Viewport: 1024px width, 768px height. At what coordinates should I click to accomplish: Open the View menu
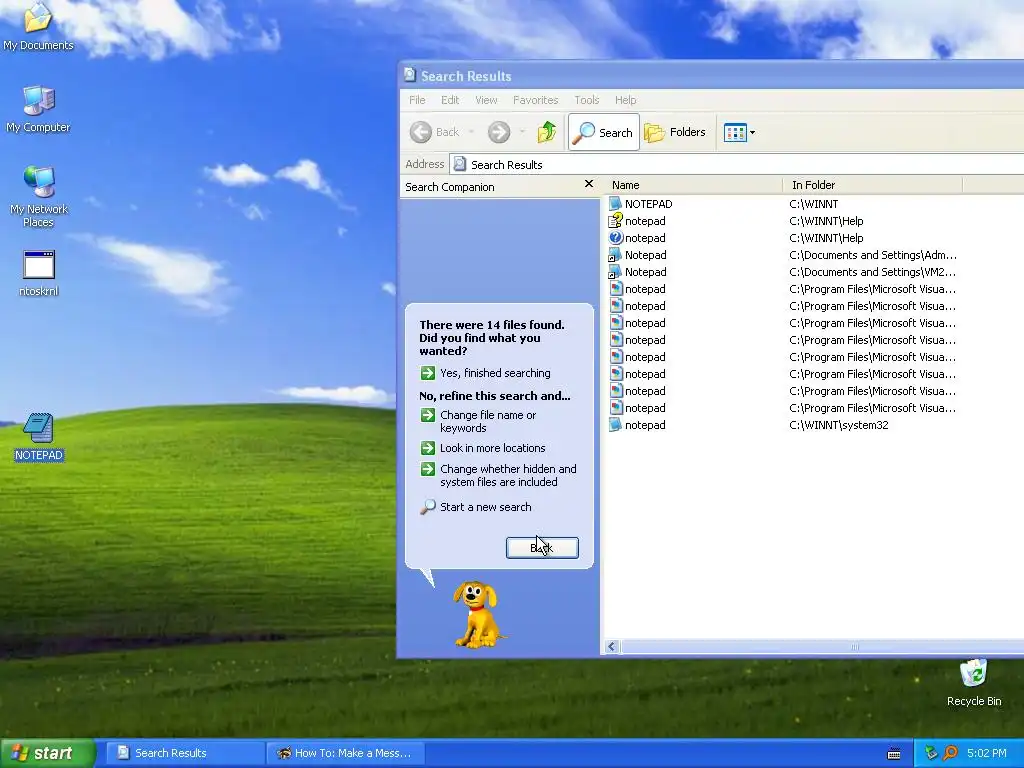pyautogui.click(x=486, y=100)
